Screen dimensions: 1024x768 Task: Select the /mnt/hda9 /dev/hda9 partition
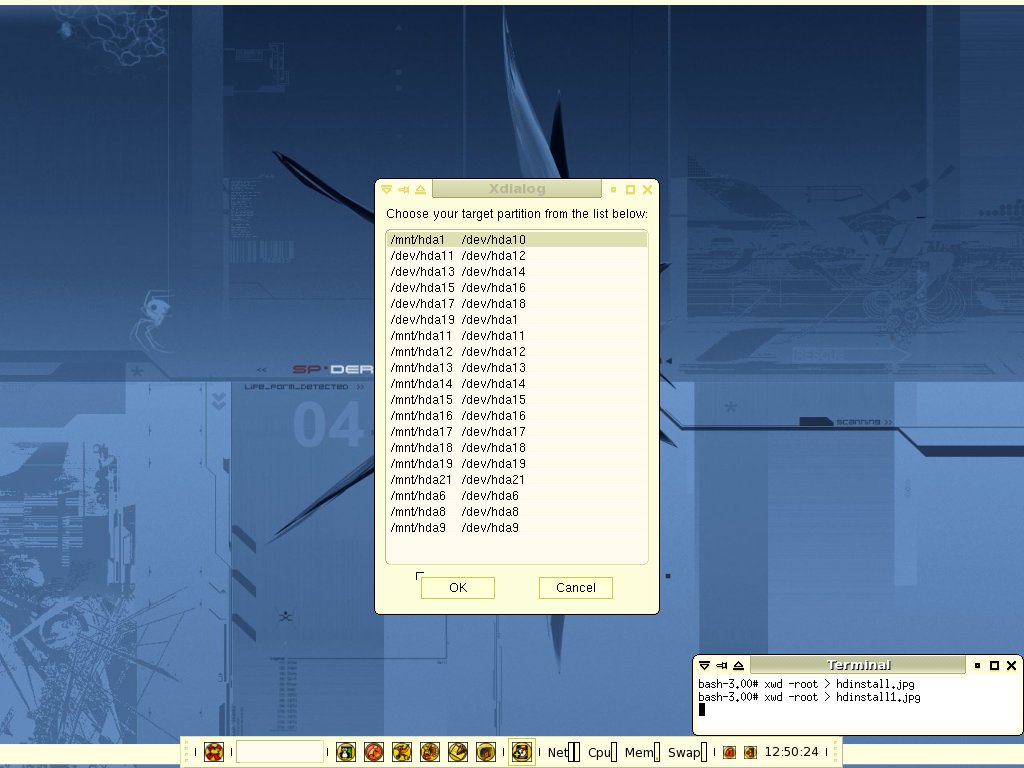517,528
